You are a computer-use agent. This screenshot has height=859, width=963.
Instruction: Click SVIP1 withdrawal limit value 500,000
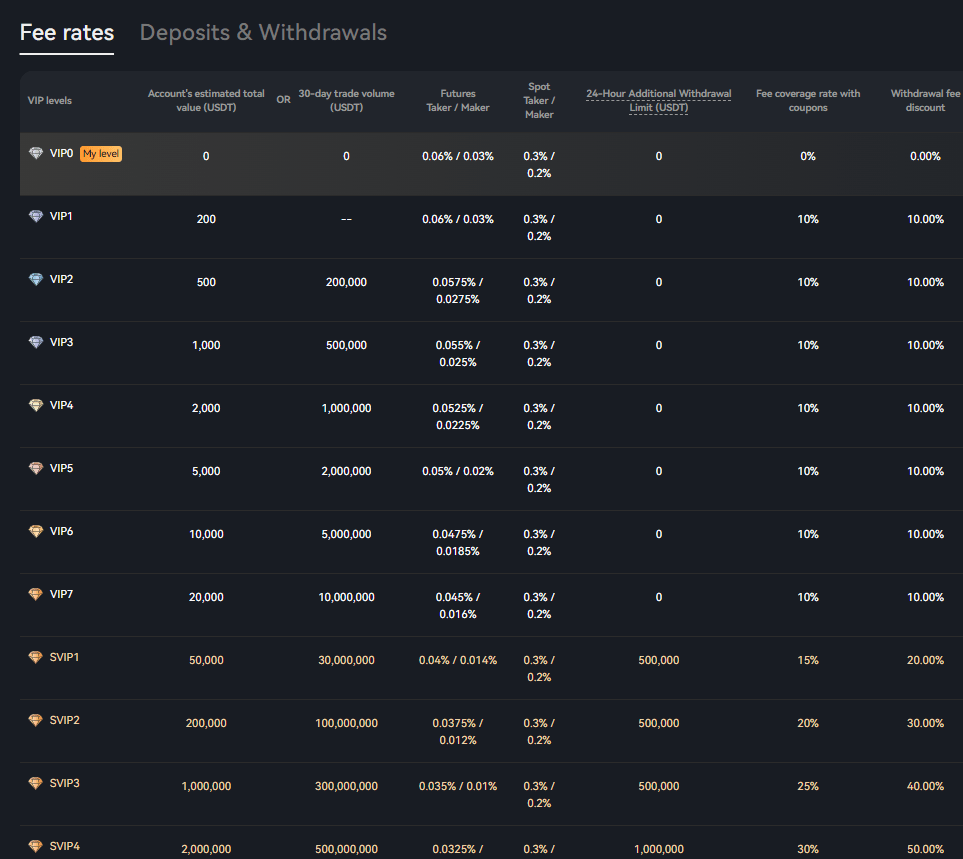click(x=658, y=660)
